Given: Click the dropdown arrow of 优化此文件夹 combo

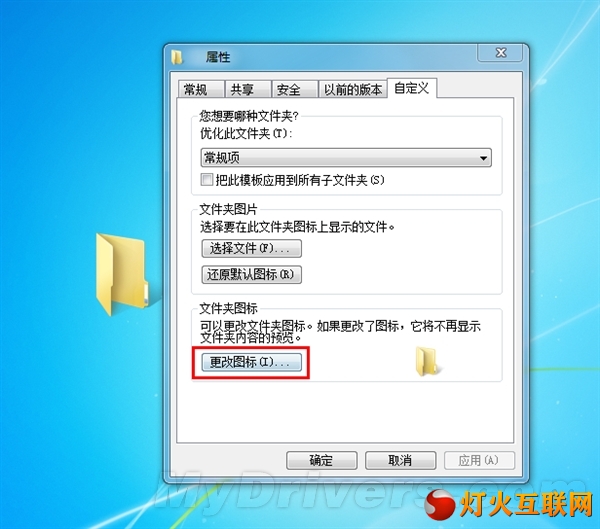Looking at the screenshot, I should pyautogui.click(x=483, y=158).
